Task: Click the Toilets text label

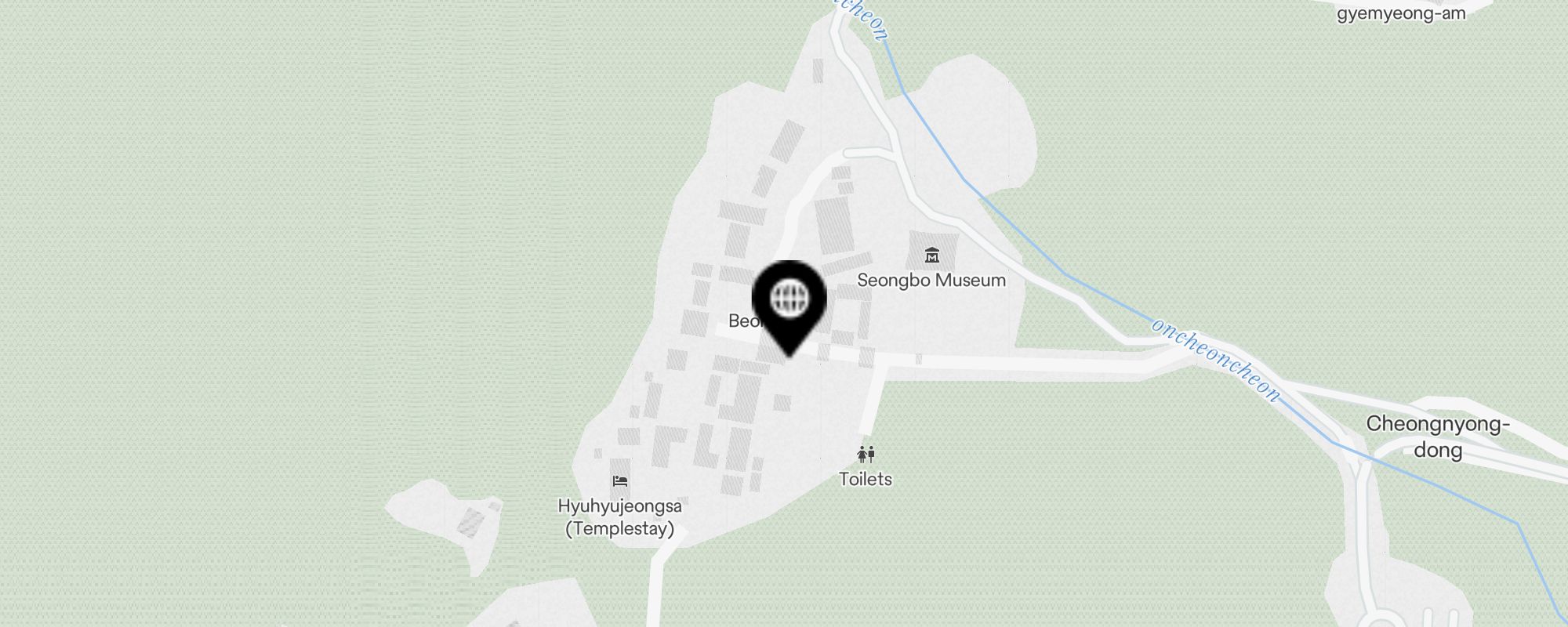Action: click(866, 479)
